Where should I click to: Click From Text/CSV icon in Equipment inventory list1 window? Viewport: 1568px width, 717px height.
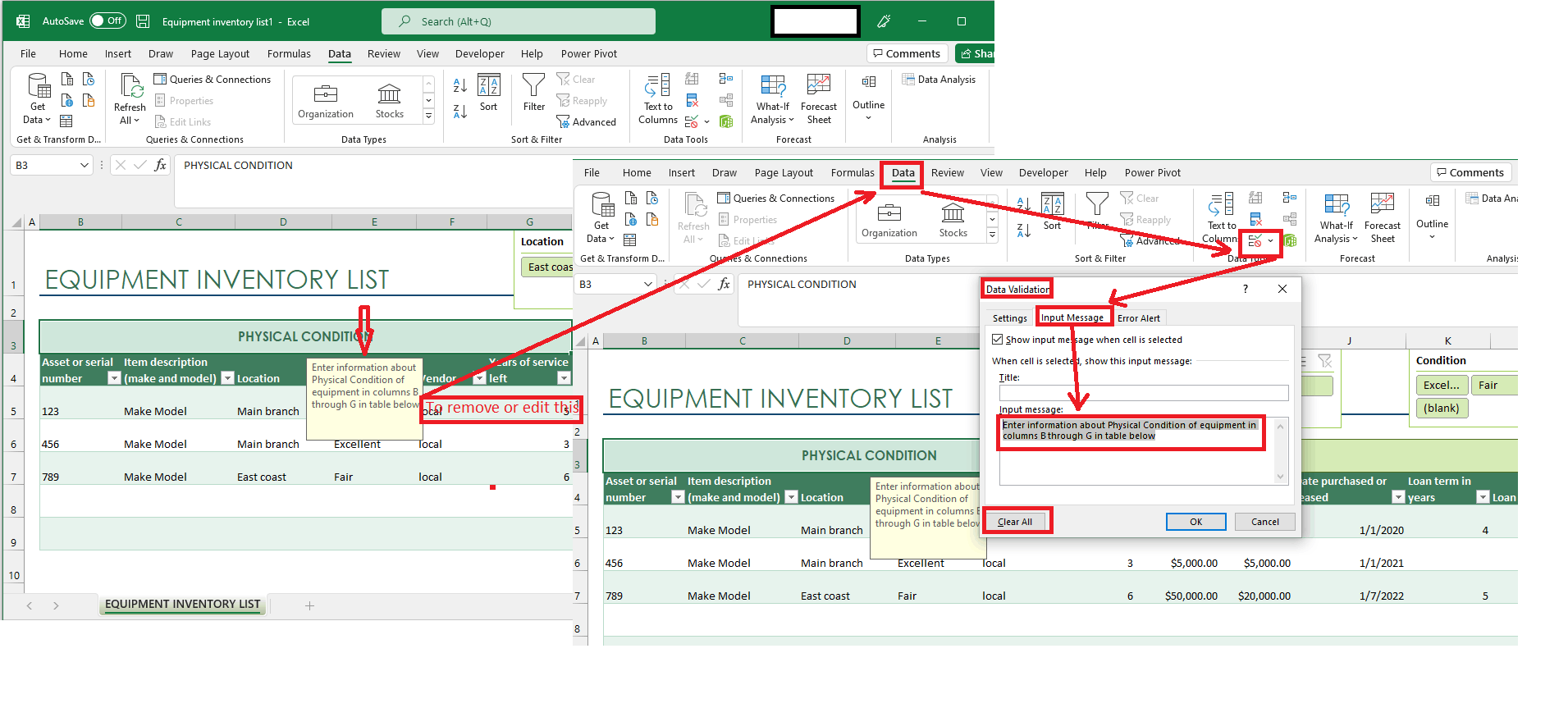click(67, 79)
